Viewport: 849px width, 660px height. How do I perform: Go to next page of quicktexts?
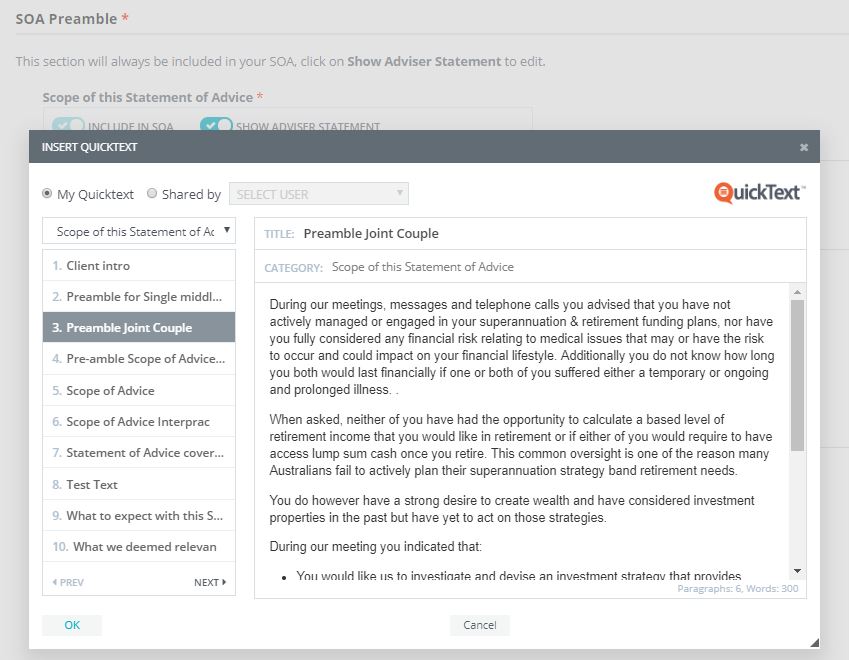click(x=210, y=582)
